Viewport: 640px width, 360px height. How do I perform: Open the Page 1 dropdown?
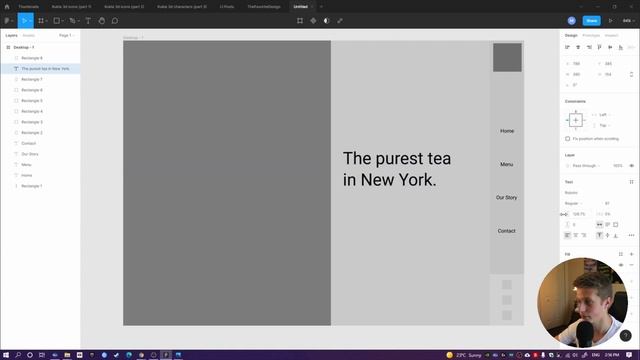point(67,36)
